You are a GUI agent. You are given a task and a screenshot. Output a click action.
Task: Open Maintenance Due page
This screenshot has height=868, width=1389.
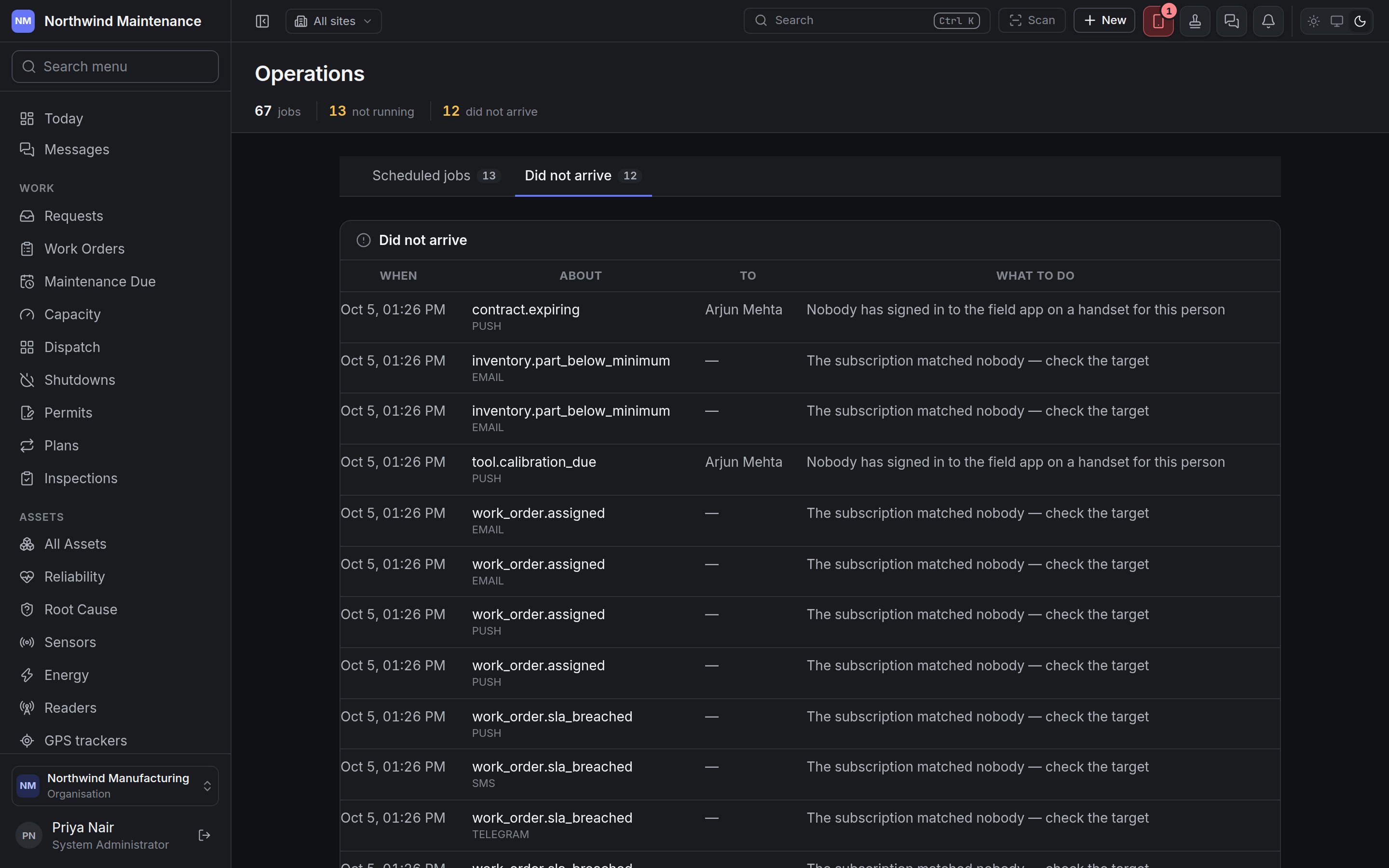click(115, 282)
